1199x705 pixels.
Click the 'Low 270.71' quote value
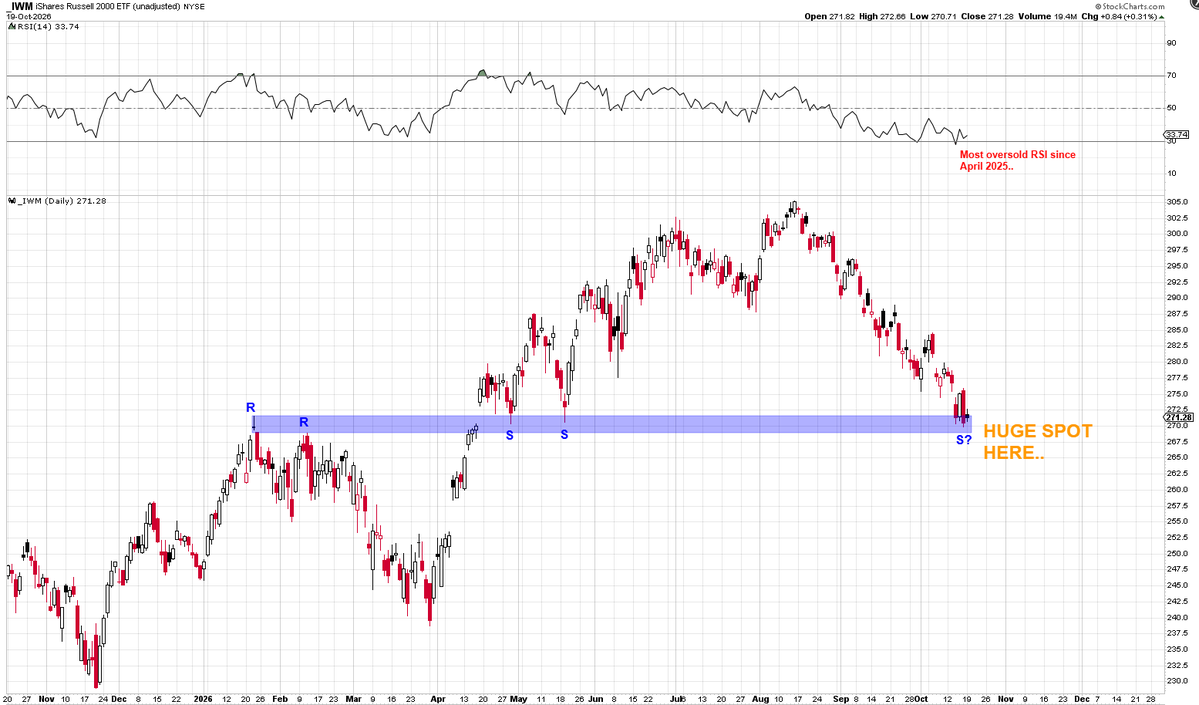[x=934, y=16]
